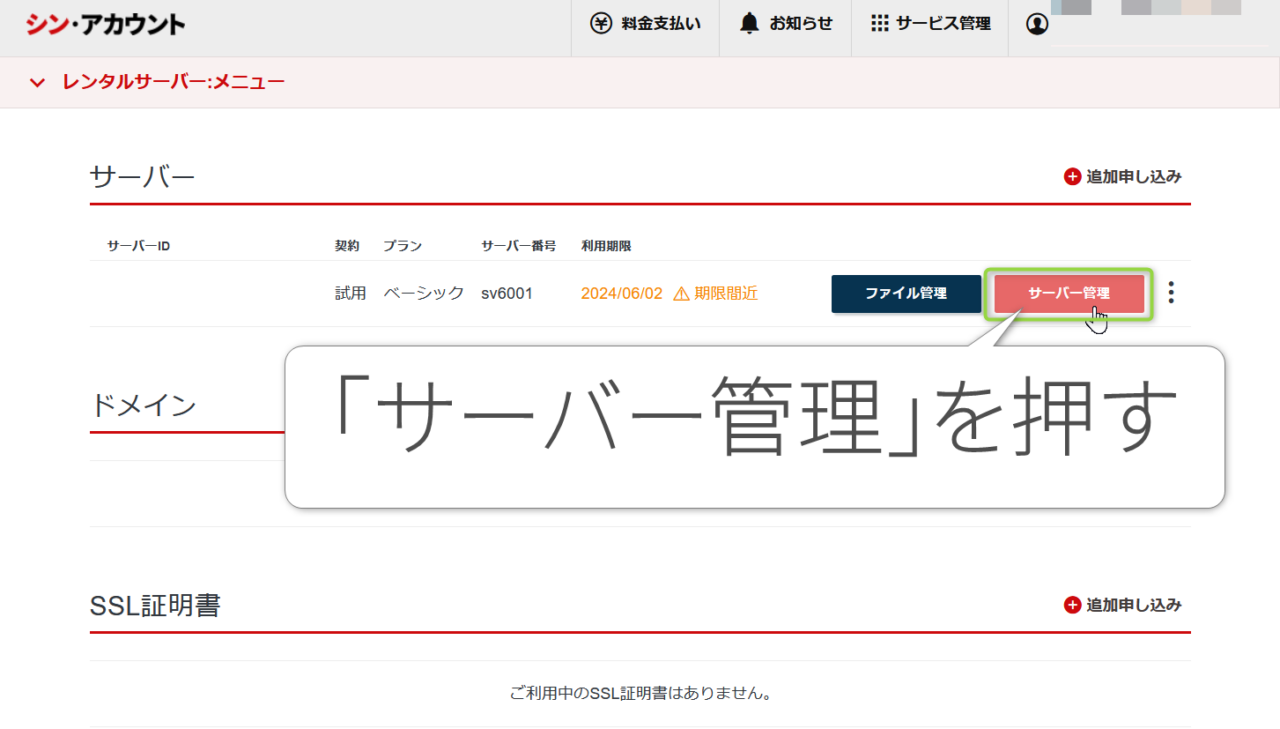Click 追加申し込み in the SSL証明書 section
Image resolution: width=1280 pixels, height=729 pixels.
coord(1134,605)
